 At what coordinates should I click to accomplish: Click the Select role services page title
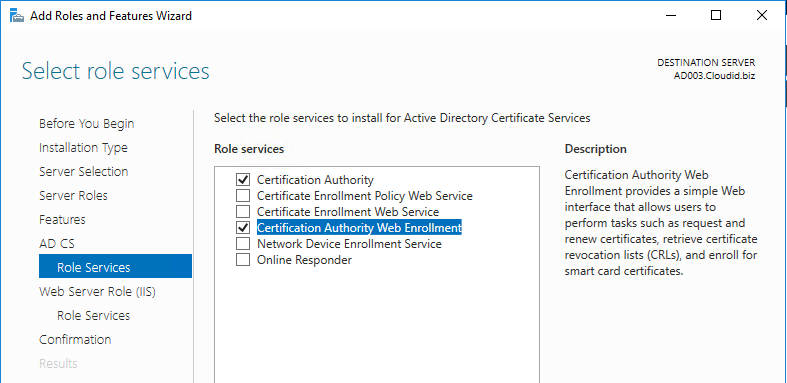[115, 71]
